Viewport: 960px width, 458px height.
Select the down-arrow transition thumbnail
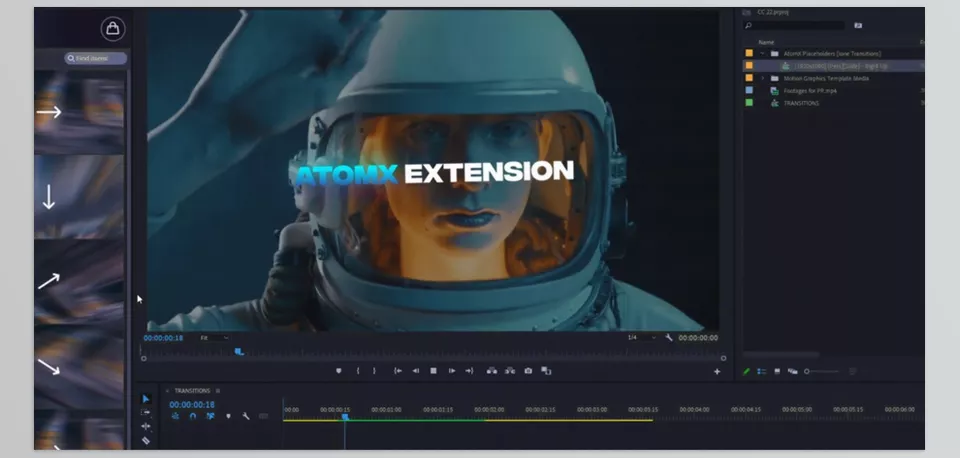click(79, 197)
